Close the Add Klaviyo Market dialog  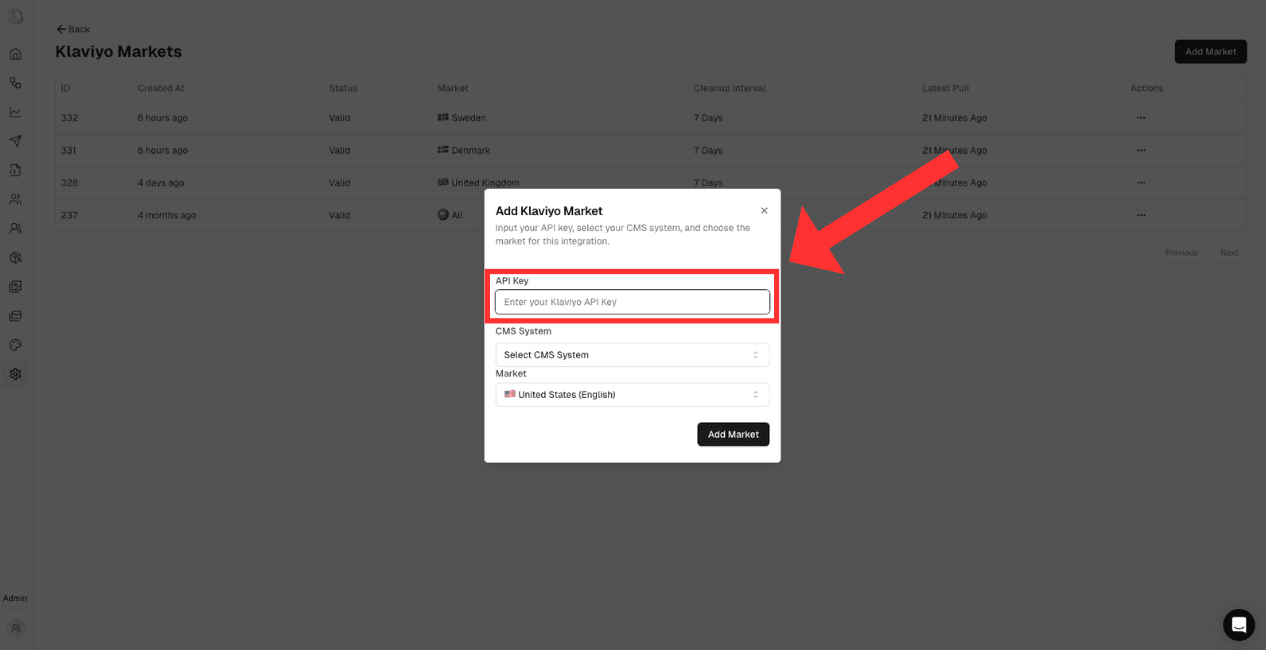(764, 211)
